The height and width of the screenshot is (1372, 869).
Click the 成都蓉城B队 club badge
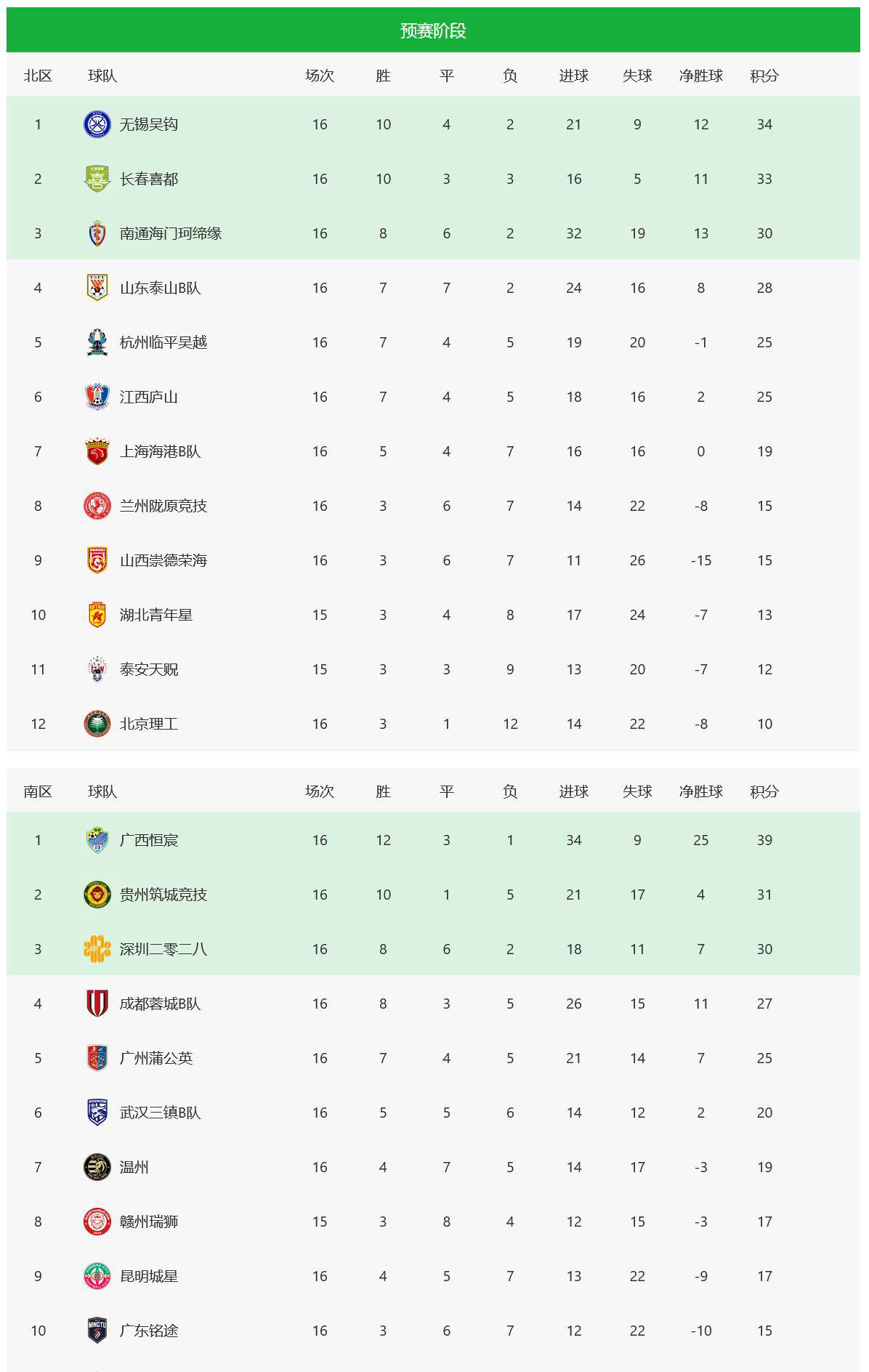click(x=97, y=1004)
